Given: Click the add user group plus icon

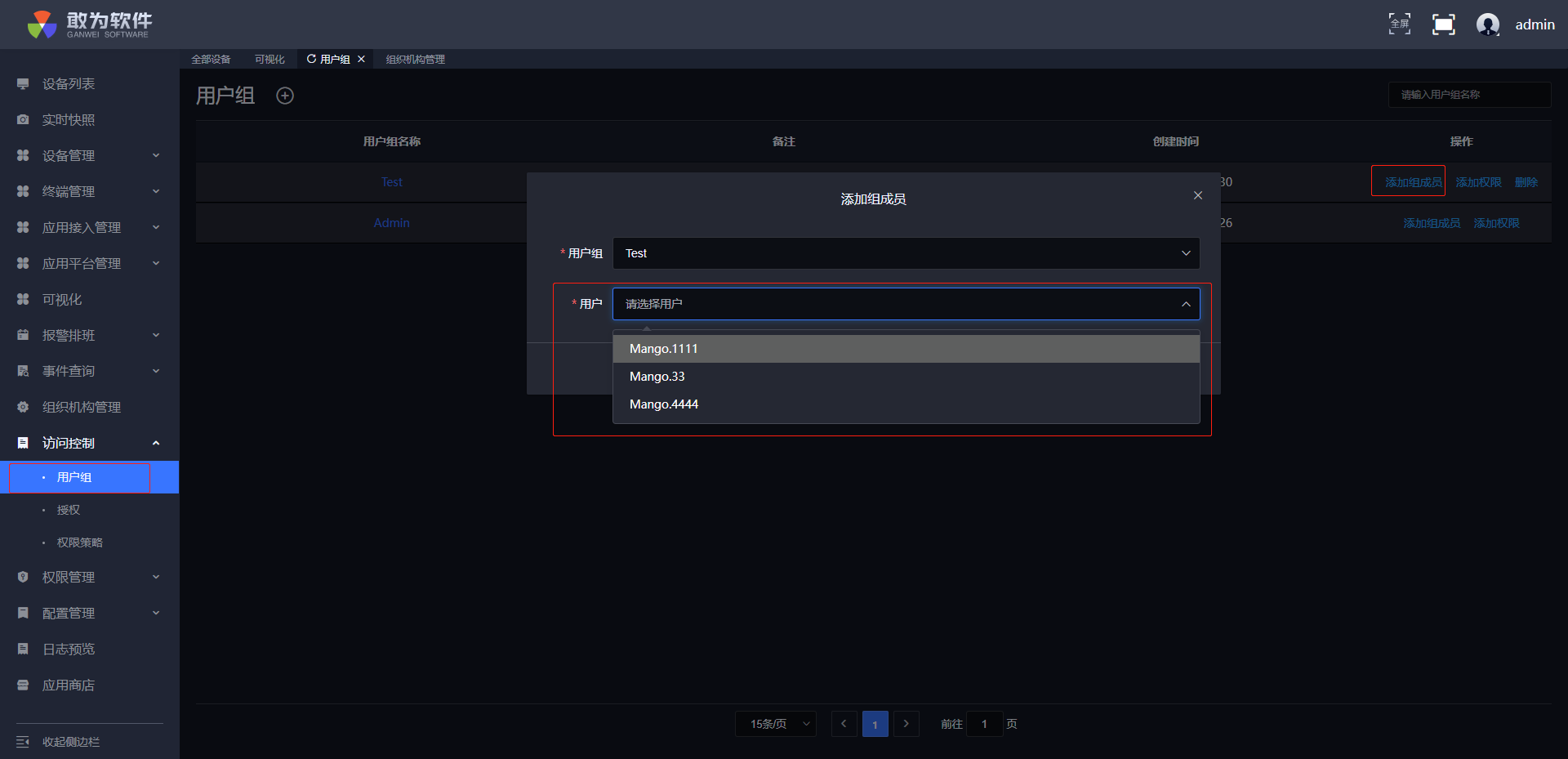Looking at the screenshot, I should point(285,96).
